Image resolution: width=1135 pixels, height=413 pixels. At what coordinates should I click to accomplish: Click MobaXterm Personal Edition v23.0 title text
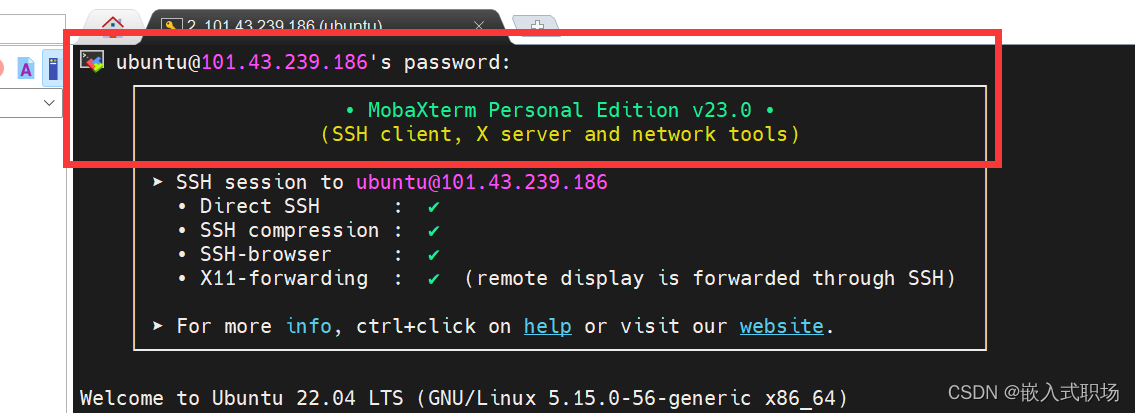coord(560,111)
